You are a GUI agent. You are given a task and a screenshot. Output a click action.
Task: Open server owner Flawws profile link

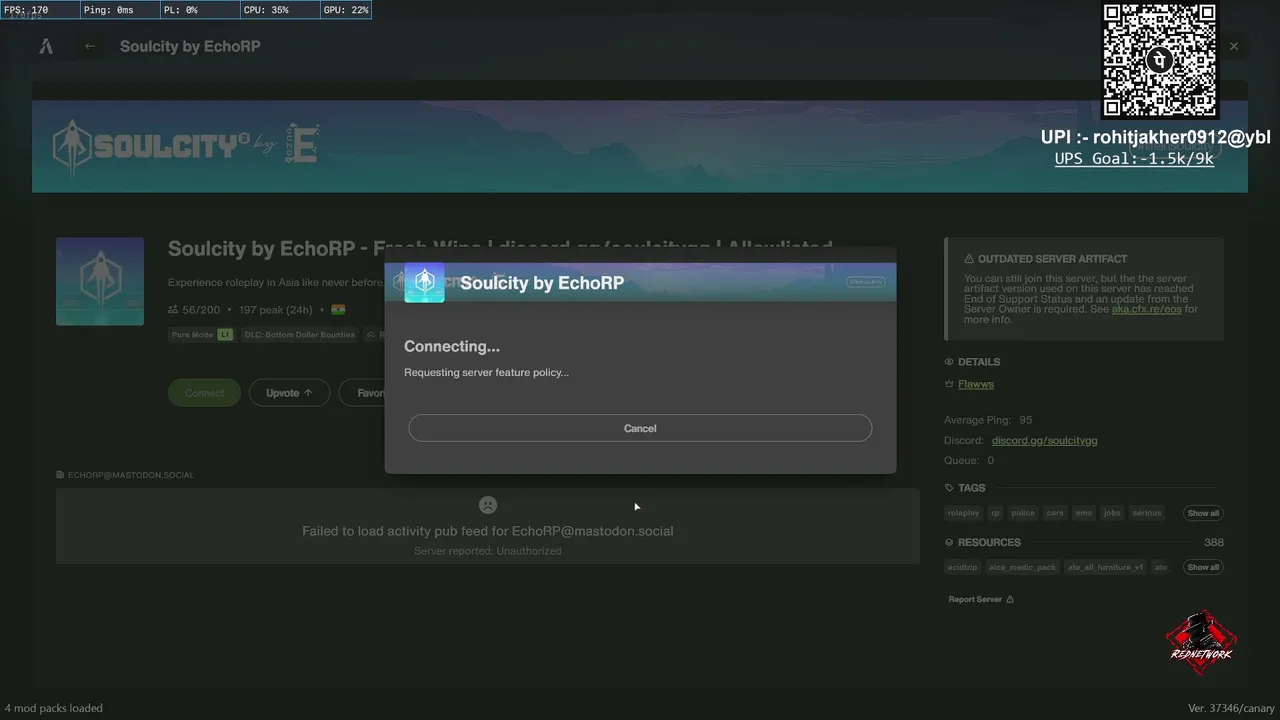[976, 384]
